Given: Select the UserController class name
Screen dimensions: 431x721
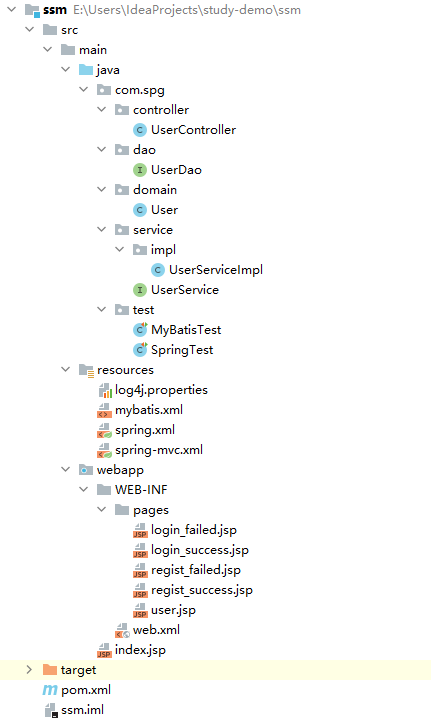Looking at the screenshot, I should (193, 130).
